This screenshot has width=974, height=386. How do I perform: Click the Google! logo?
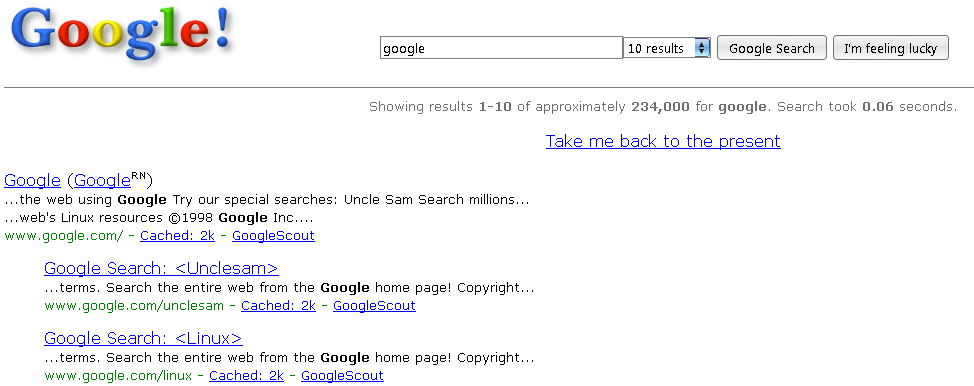tap(121, 32)
